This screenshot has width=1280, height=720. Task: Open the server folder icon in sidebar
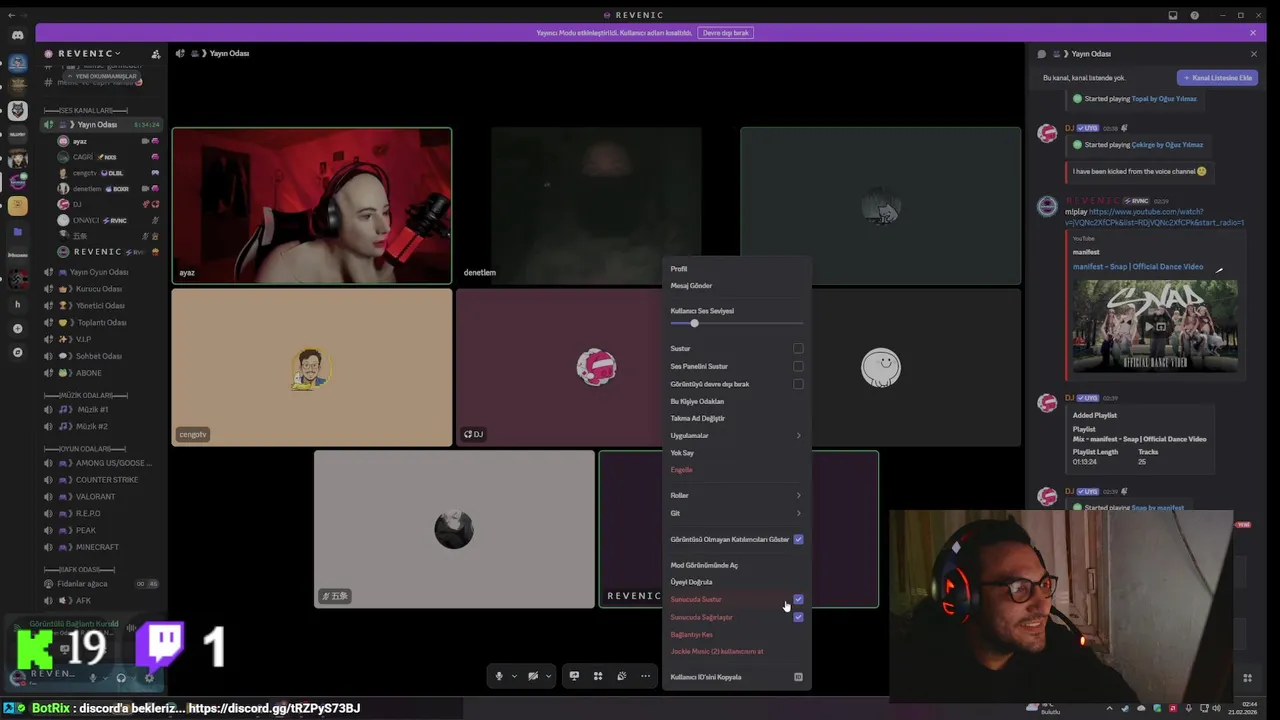coord(17,231)
